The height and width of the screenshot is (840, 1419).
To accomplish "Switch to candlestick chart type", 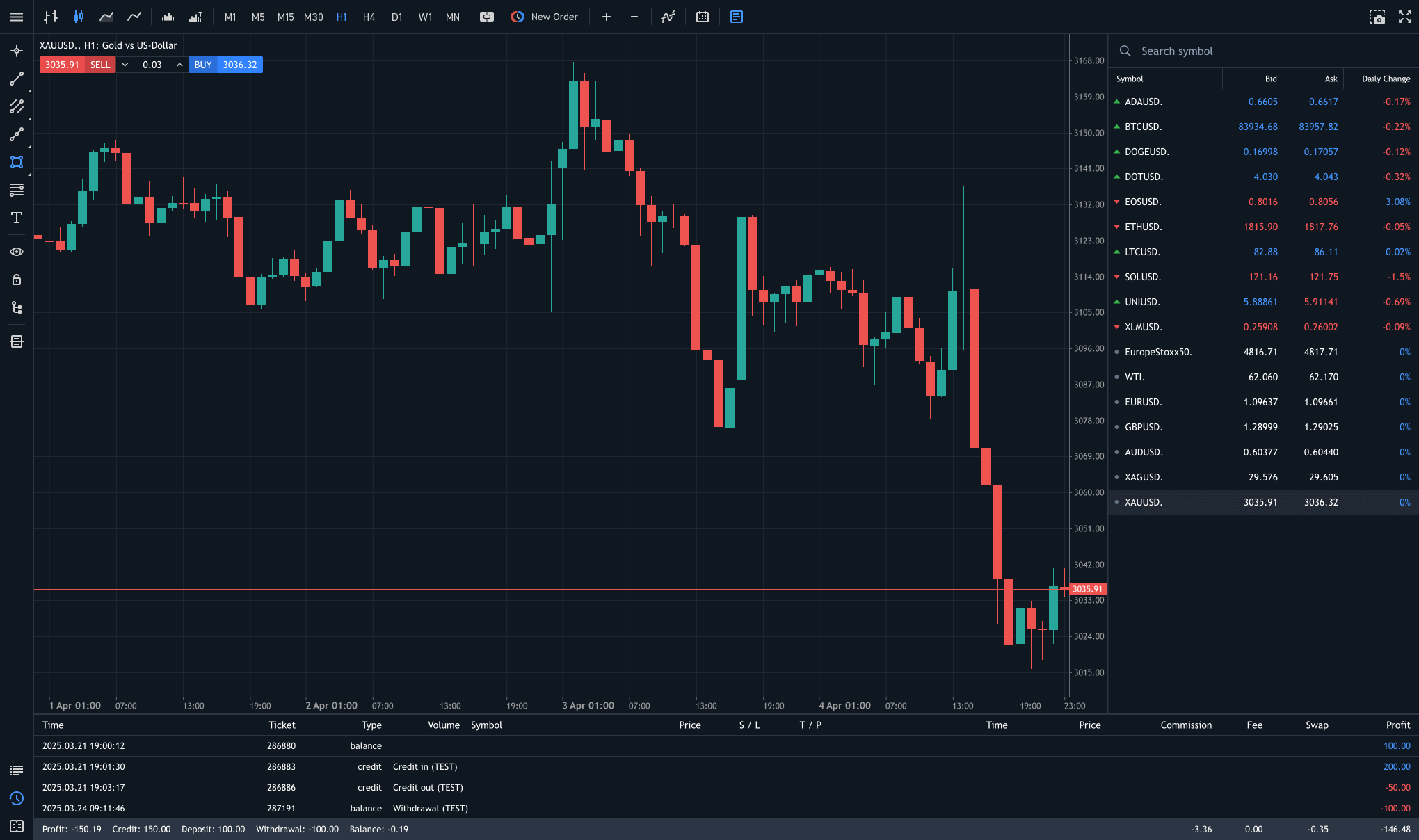I will [79, 17].
